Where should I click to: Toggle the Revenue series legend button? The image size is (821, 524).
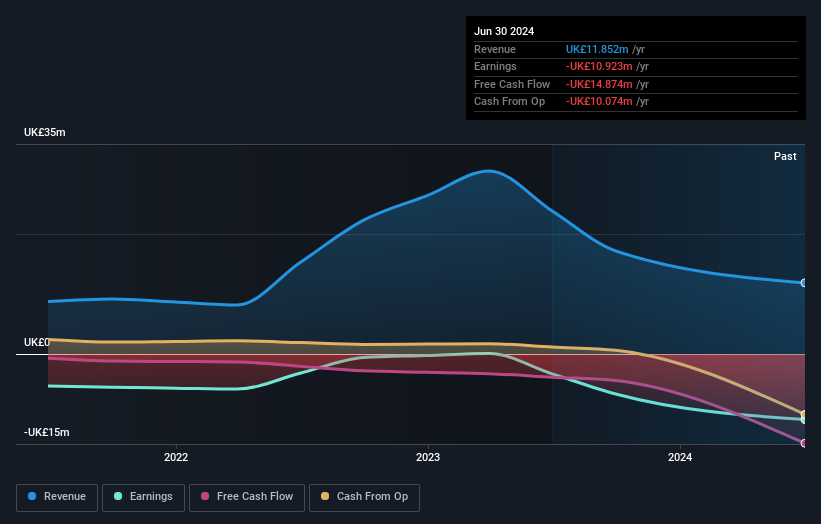pos(57,497)
